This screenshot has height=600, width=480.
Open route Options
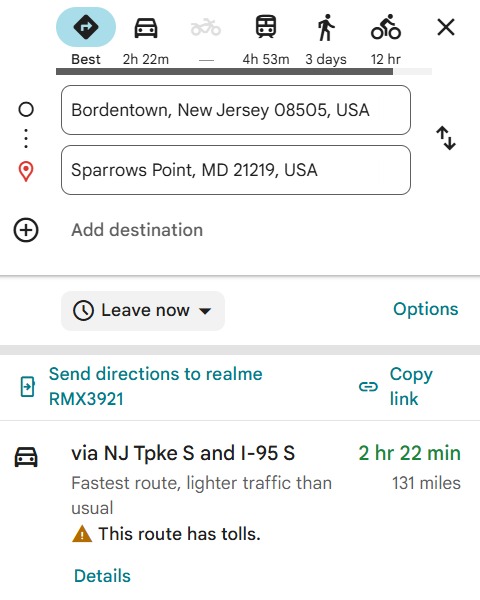point(426,309)
